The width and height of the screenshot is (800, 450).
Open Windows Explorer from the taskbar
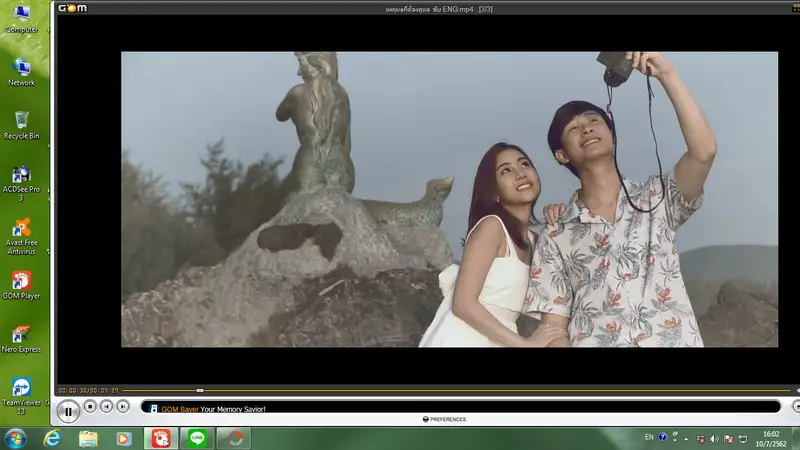point(88,438)
